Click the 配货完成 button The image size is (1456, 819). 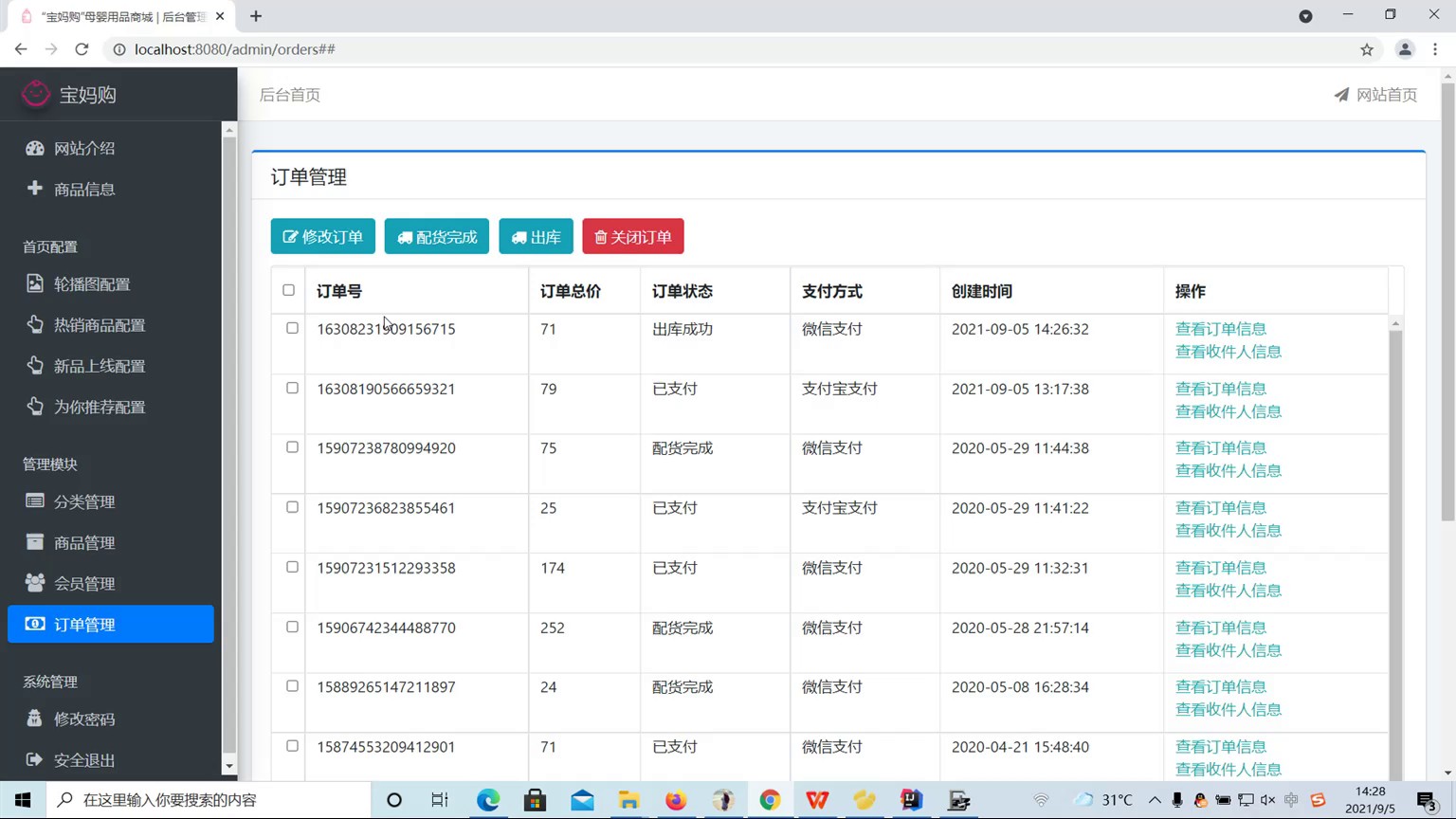pyautogui.click(x=437, y=237)
